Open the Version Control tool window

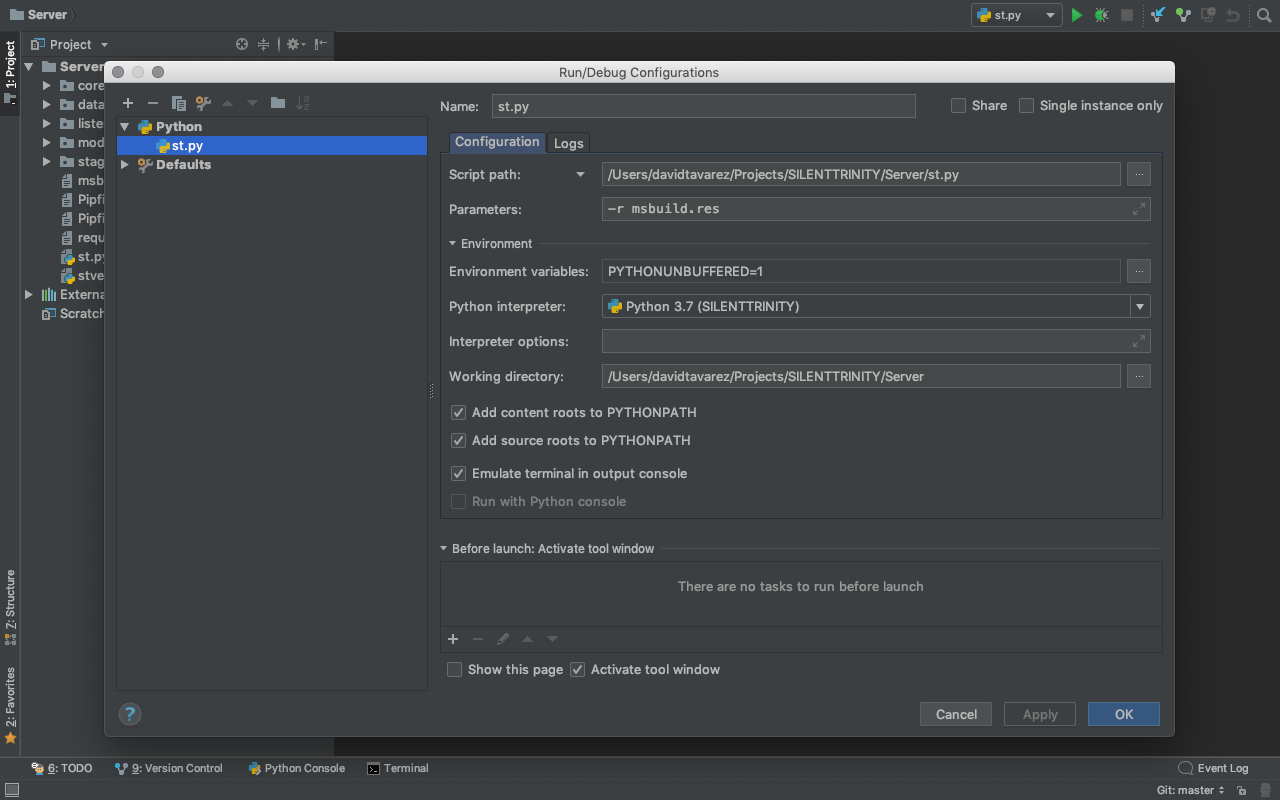tap(169, 768)
